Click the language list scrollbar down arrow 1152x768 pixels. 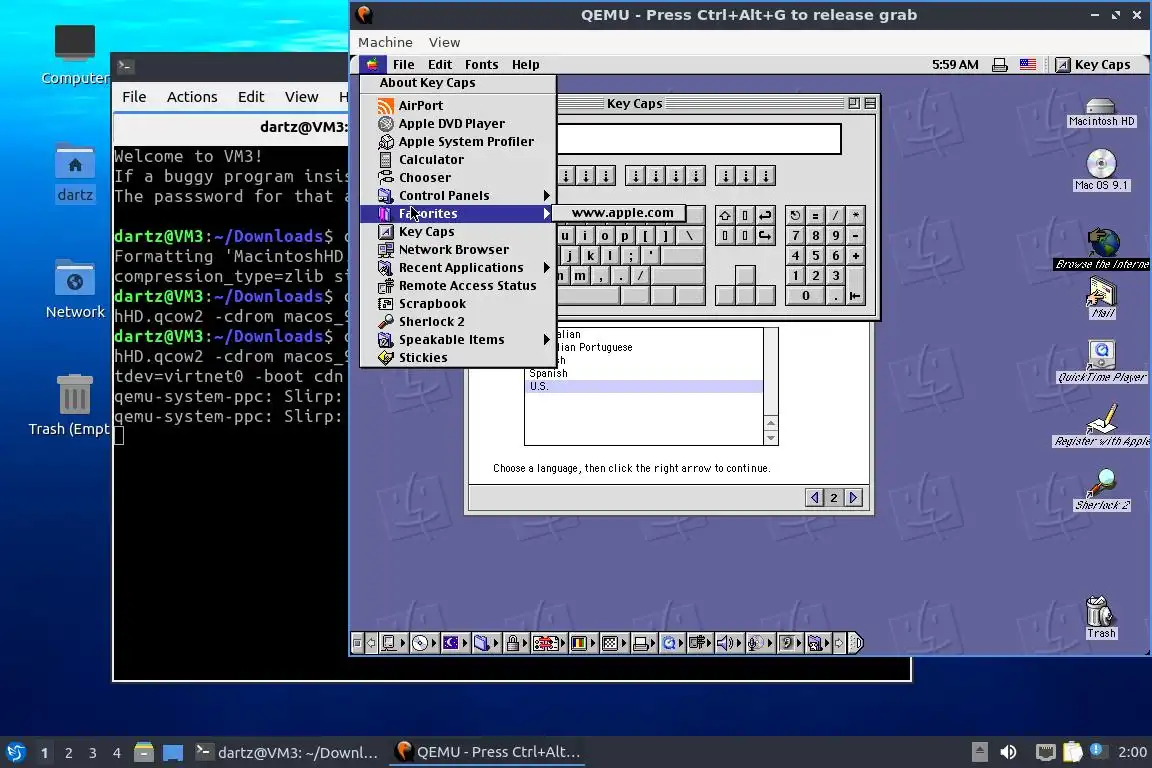click(x=771, y=438)
